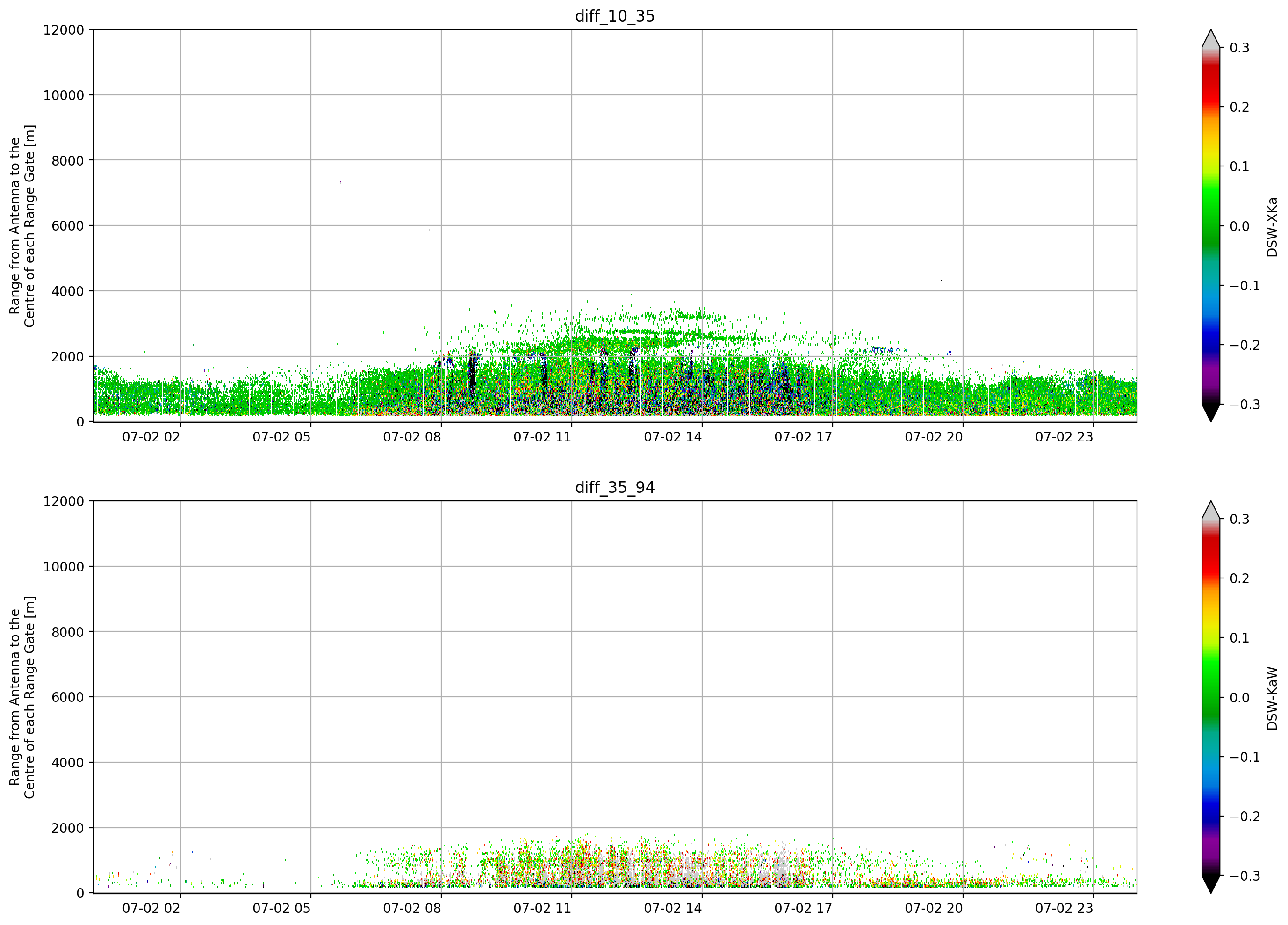Image resolution: width=1288 pixels, height=925 pixels.
Task: Click '07-02 05' x-tick under diff_35_94
Action: point(282,909)
